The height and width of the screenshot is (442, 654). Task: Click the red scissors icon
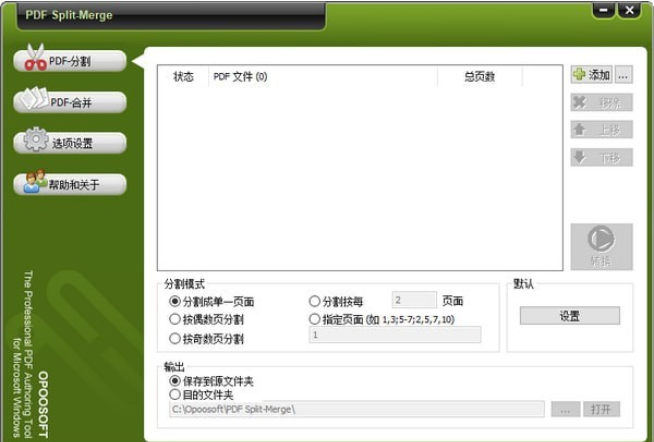pos(35,58)
